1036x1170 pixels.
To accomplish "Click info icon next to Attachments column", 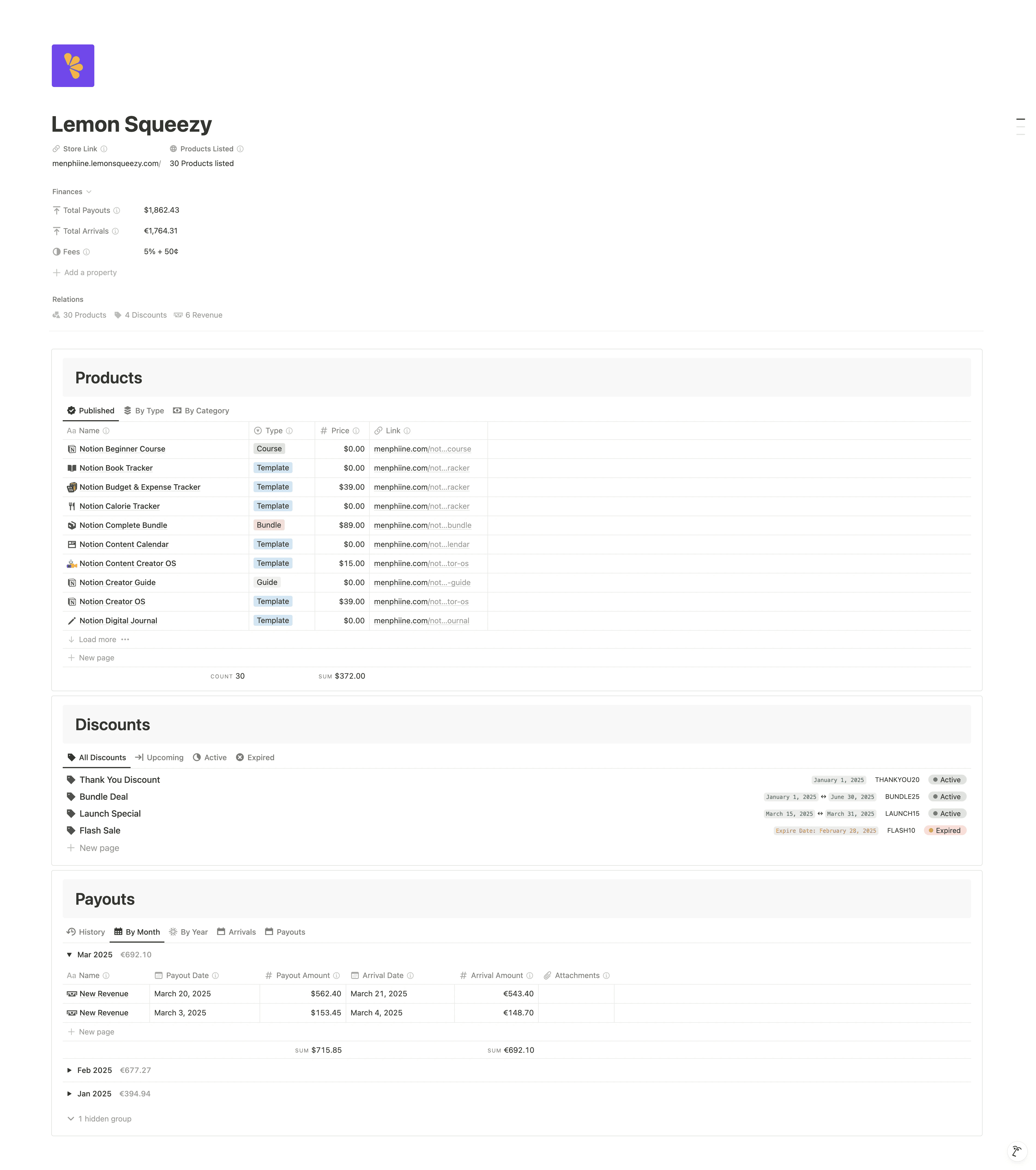I will click(x=607, y=975).
